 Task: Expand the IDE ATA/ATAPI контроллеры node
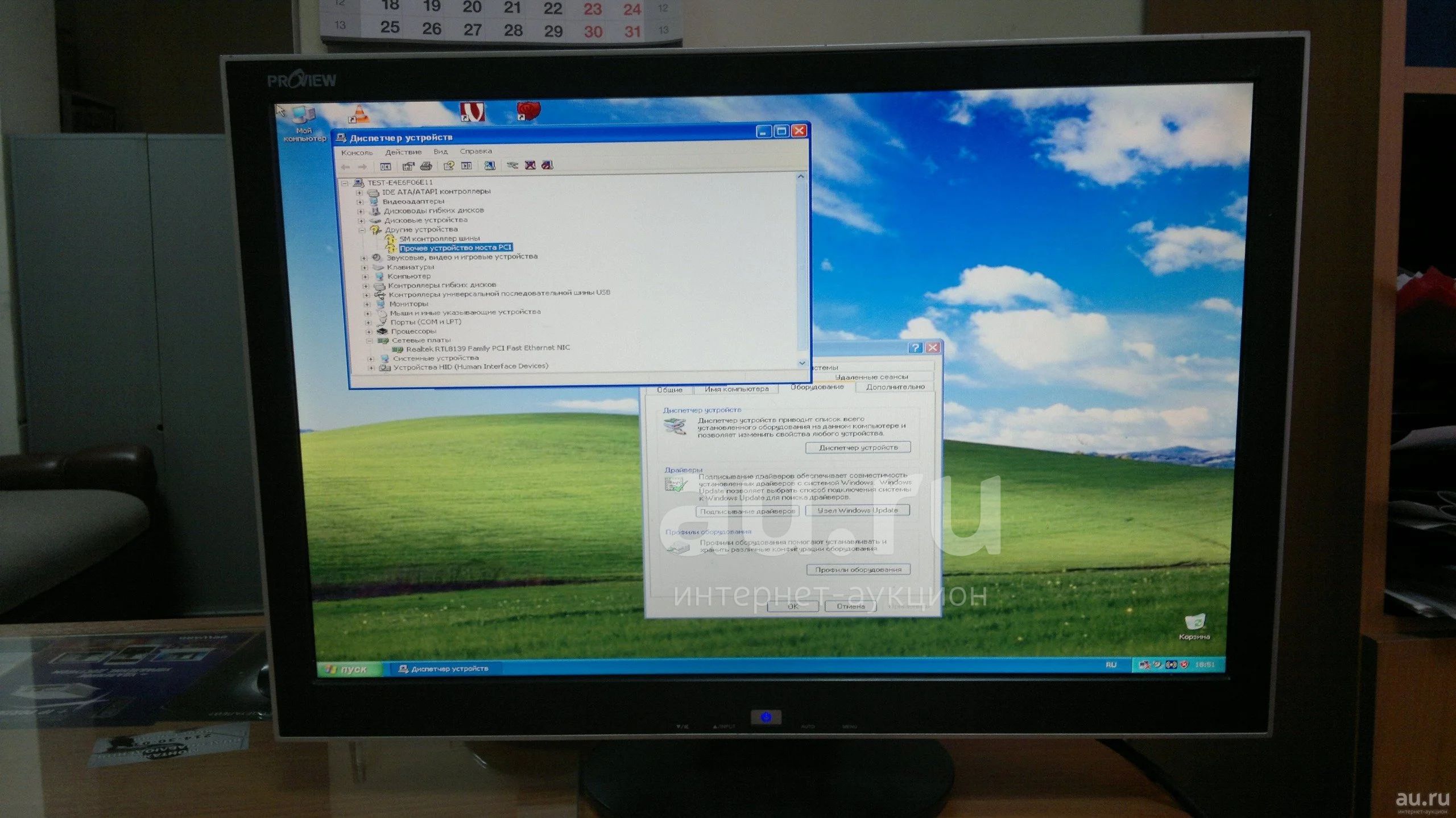click(359, 193)
